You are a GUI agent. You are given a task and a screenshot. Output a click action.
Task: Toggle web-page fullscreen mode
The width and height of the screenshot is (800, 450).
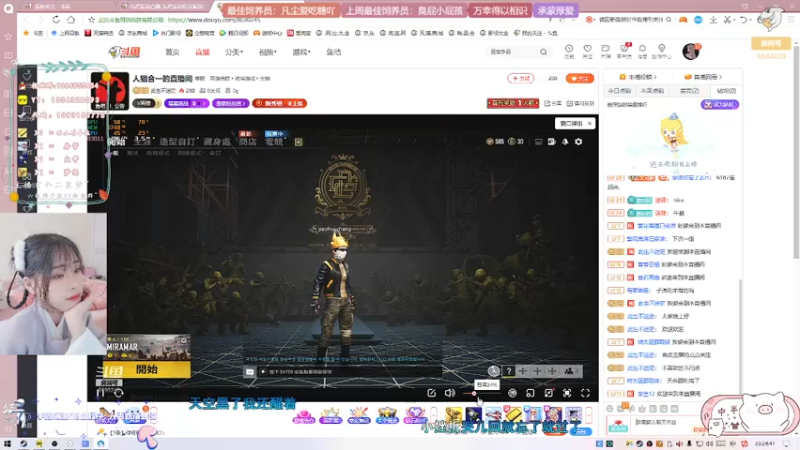click(x=567, y=393)
